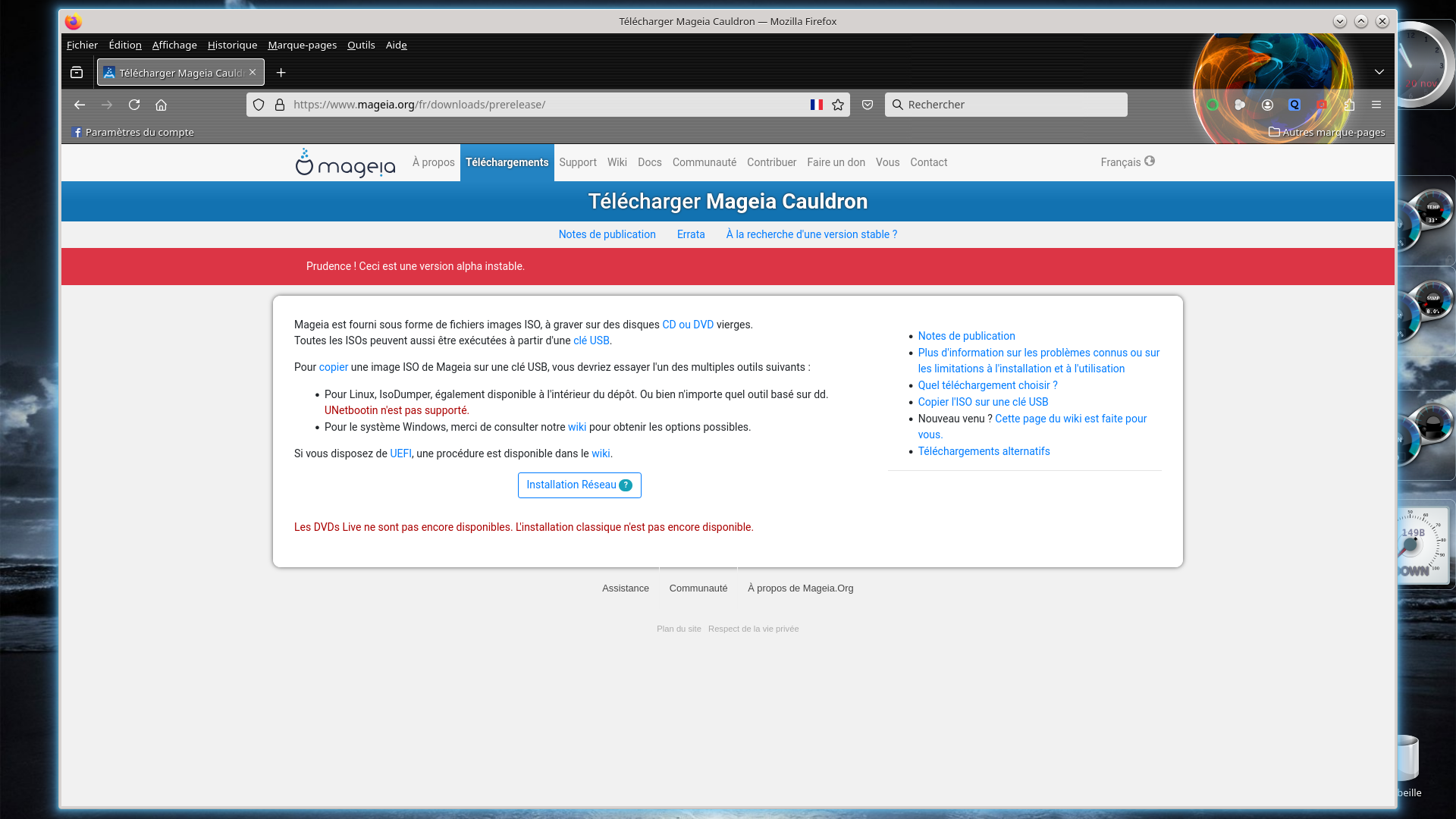The width and height of the screenshot is (1456, 819).
Task: Reload the current page
Action: point(134,105)
